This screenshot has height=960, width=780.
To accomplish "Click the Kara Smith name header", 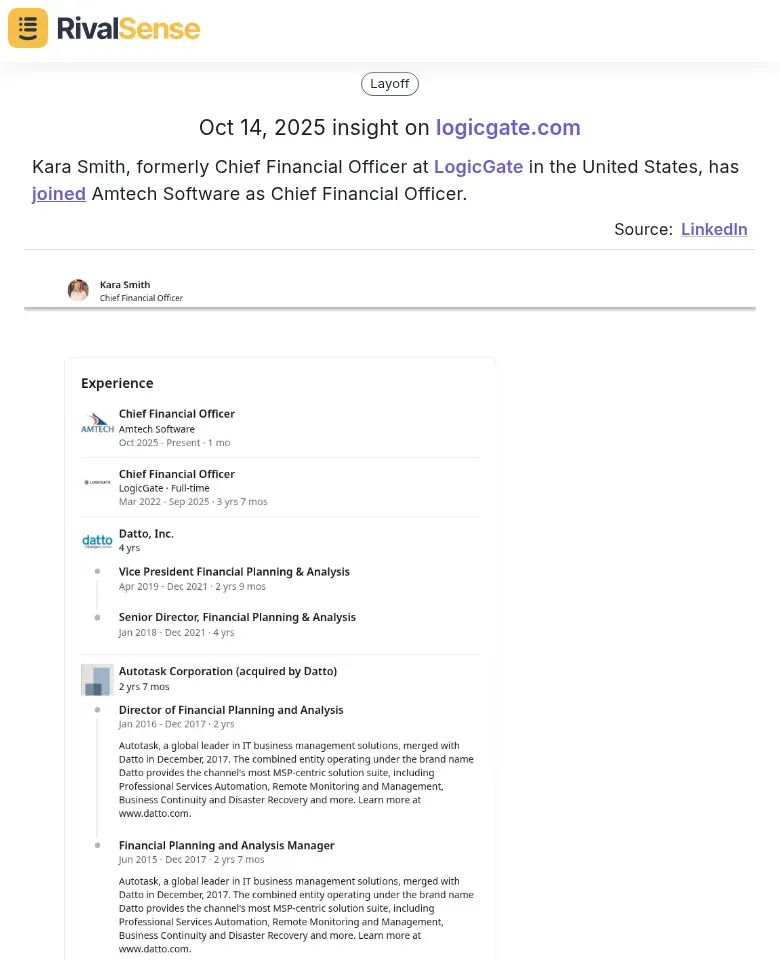I will click(125, 285).
